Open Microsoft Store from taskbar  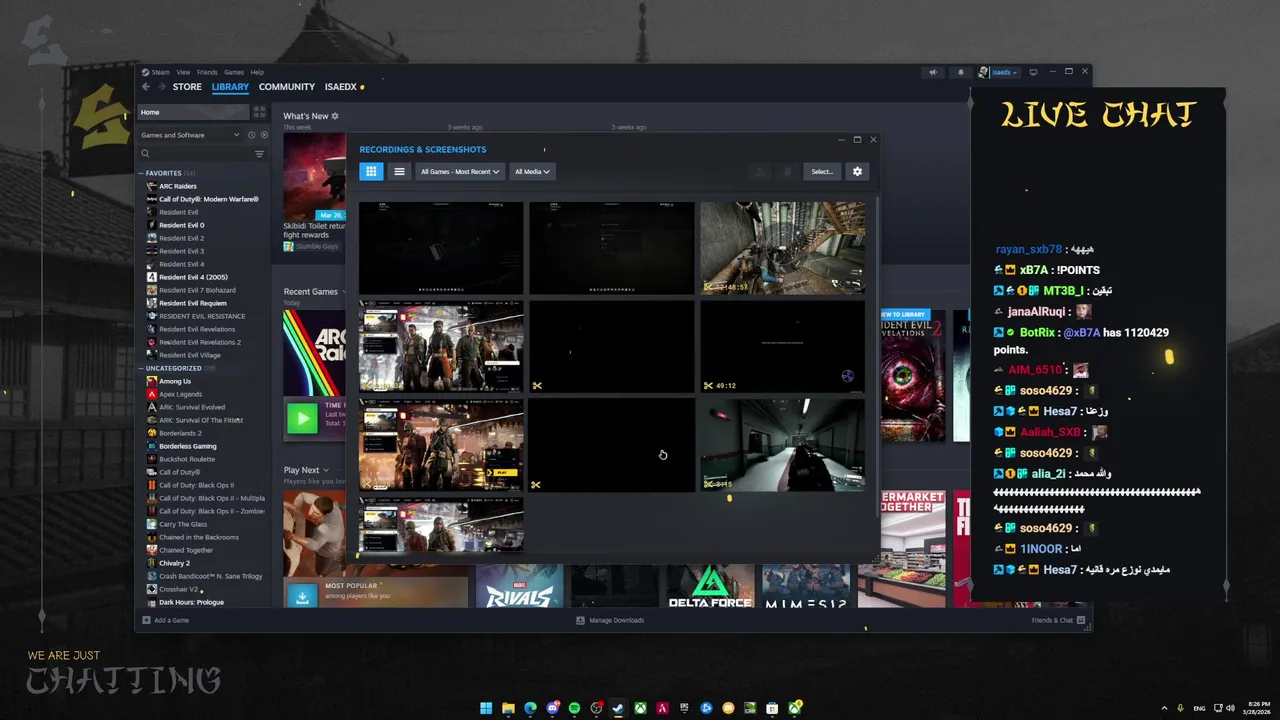(x=772, y=708)
